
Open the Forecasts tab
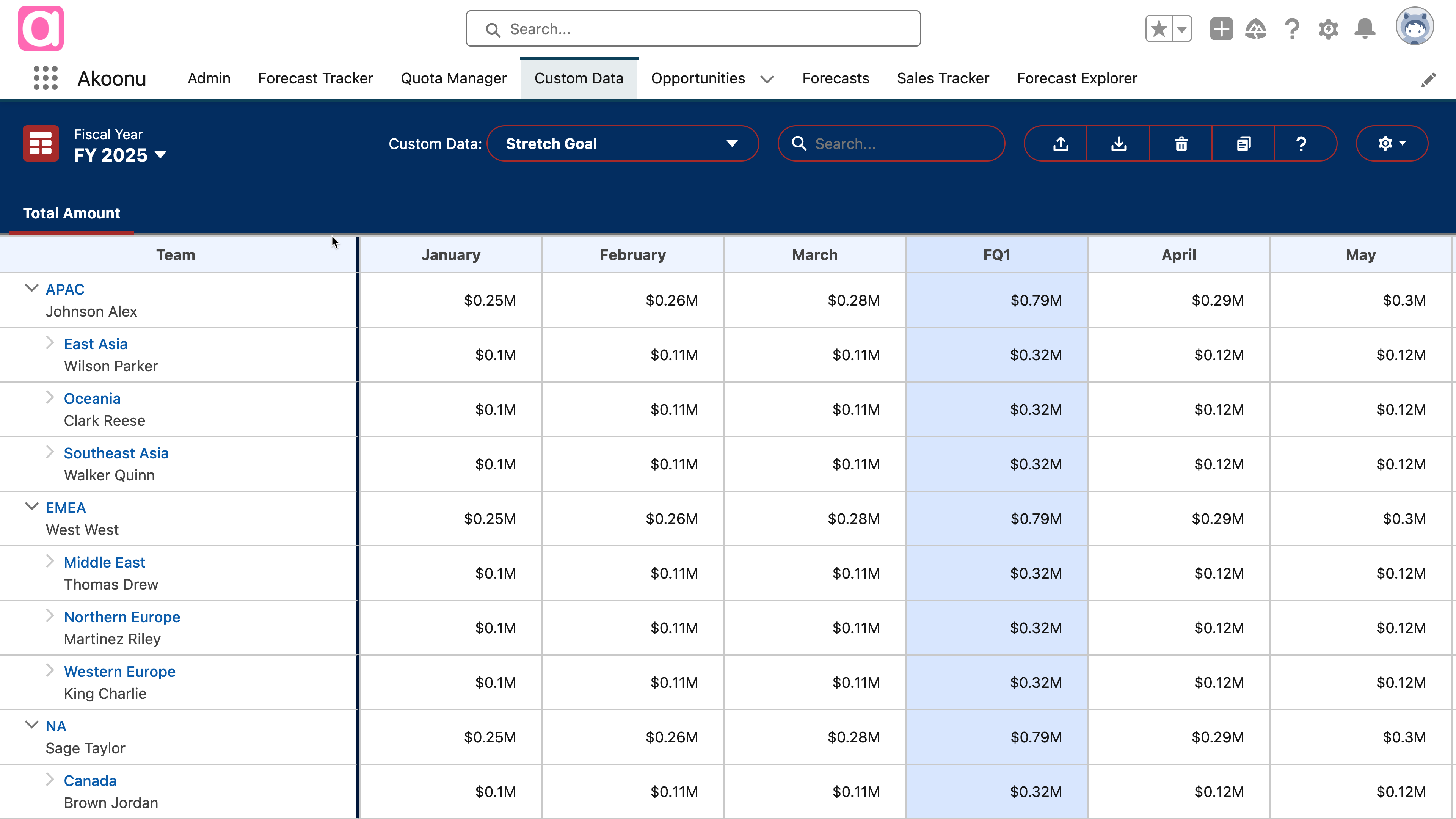[835, 78]
